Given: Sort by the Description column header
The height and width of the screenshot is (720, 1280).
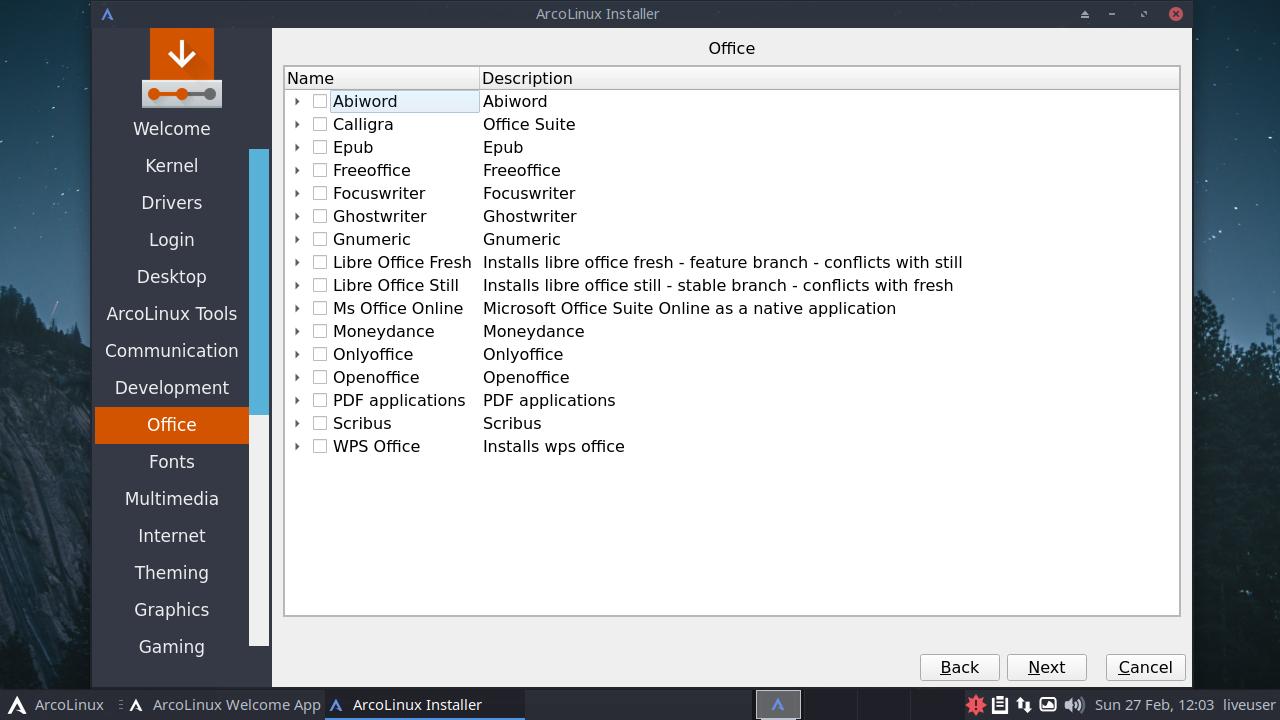Looking at the screenshot, I should tap(829, 78).
